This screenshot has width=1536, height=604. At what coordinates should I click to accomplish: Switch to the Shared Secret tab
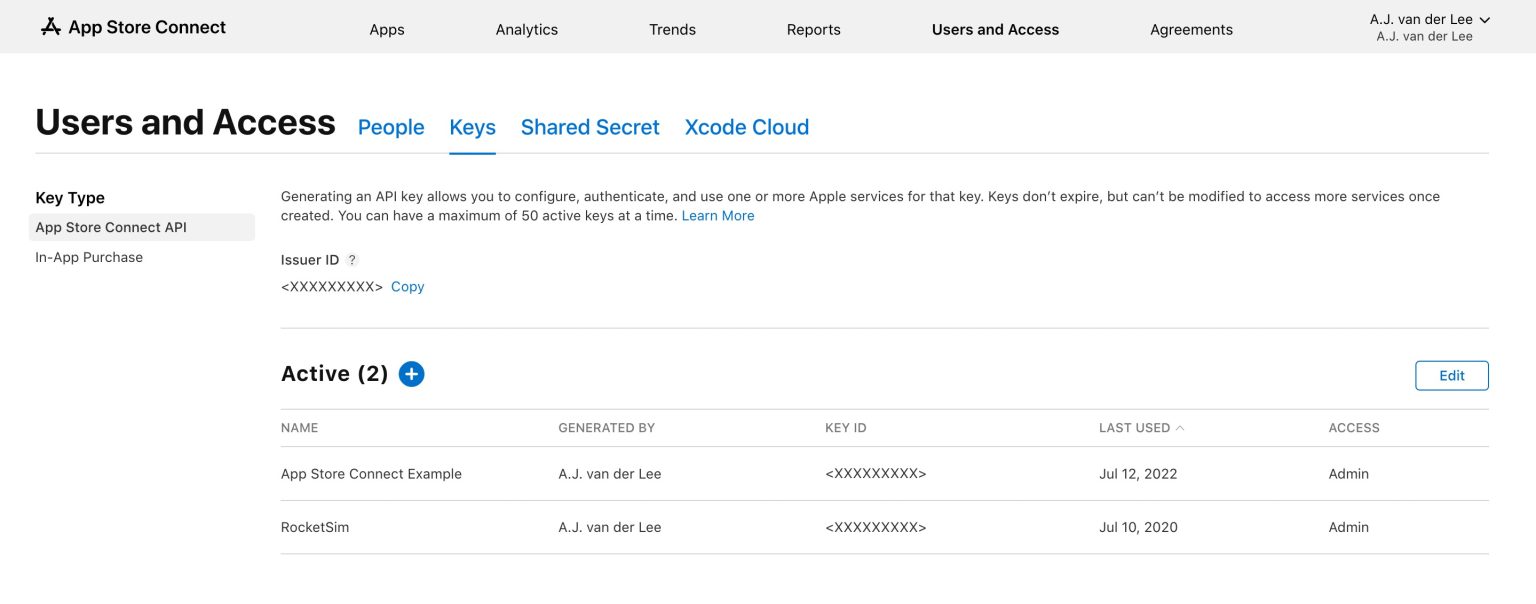tap(590, 127)
